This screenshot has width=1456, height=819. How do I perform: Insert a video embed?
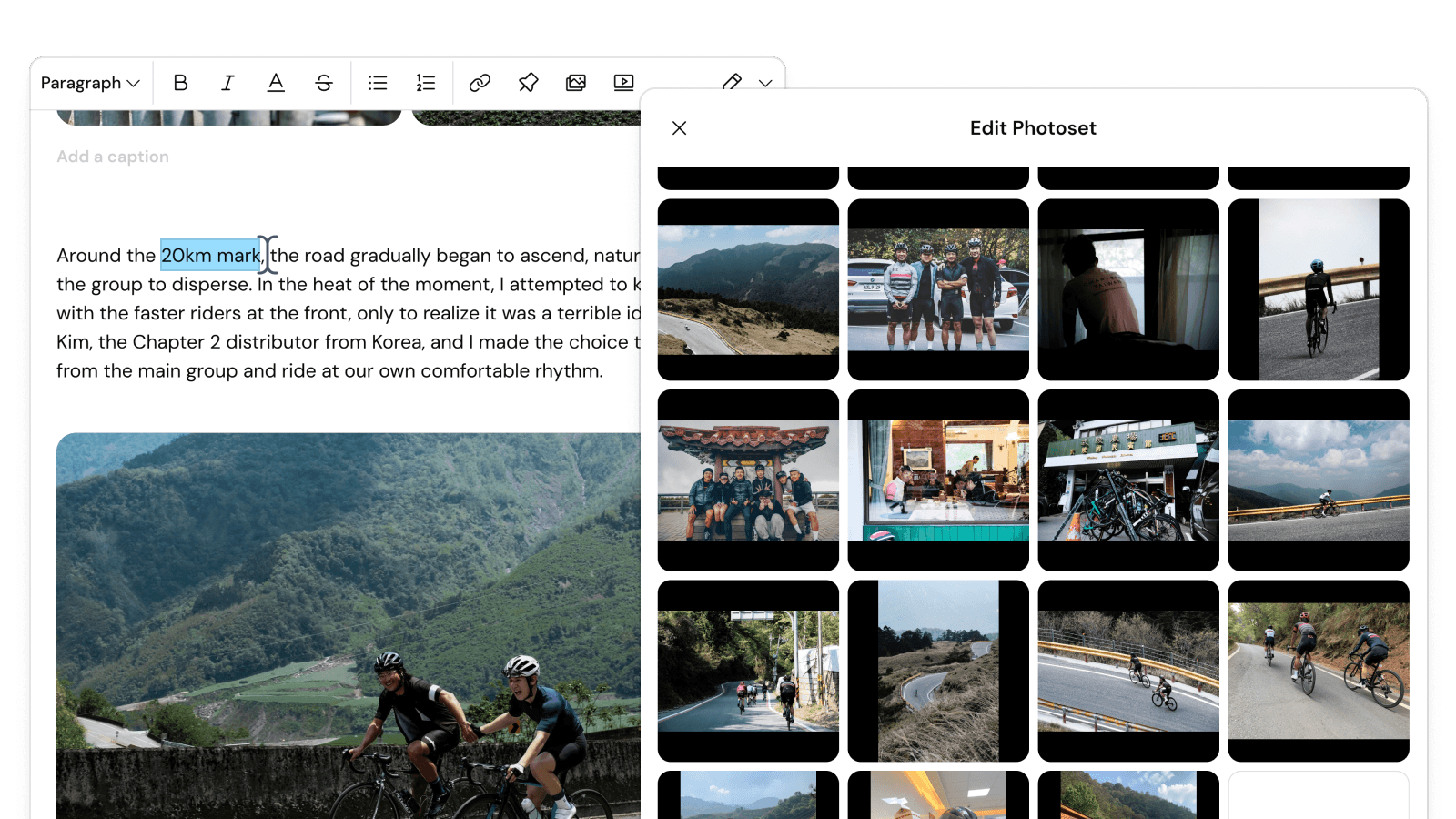(623, 83)
